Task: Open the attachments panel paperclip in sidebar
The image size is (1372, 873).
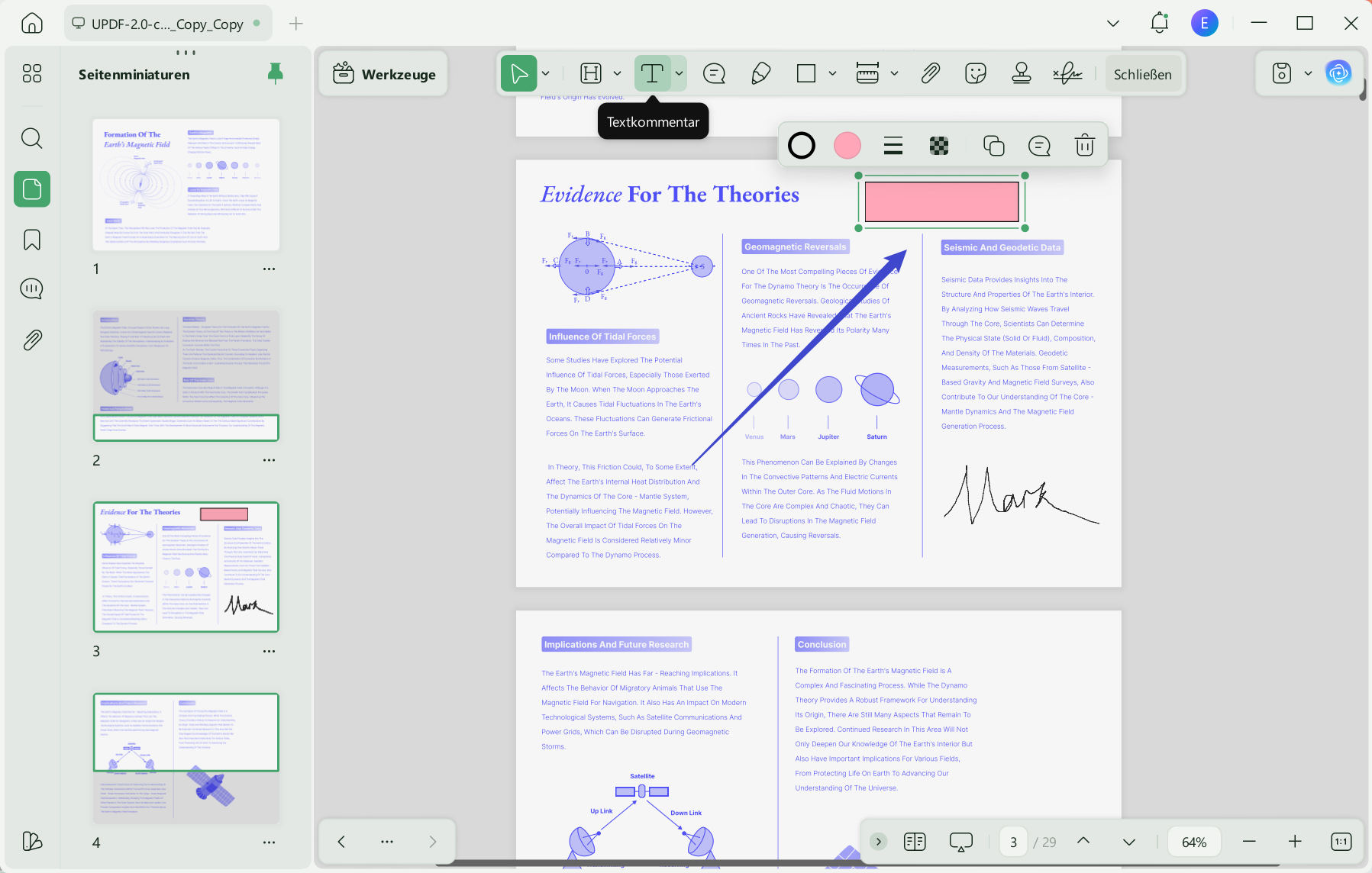Action: click(32, 340)
